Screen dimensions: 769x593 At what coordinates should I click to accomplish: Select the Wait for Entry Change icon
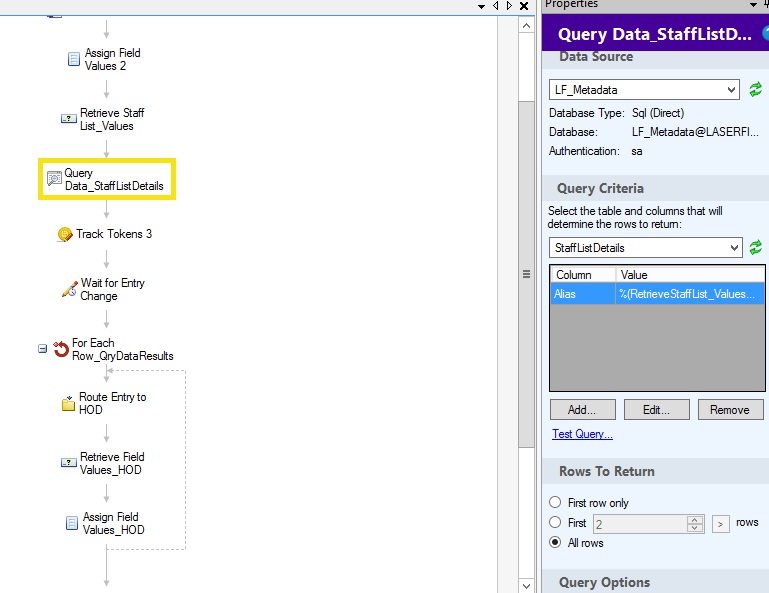(x=69, y=289)
